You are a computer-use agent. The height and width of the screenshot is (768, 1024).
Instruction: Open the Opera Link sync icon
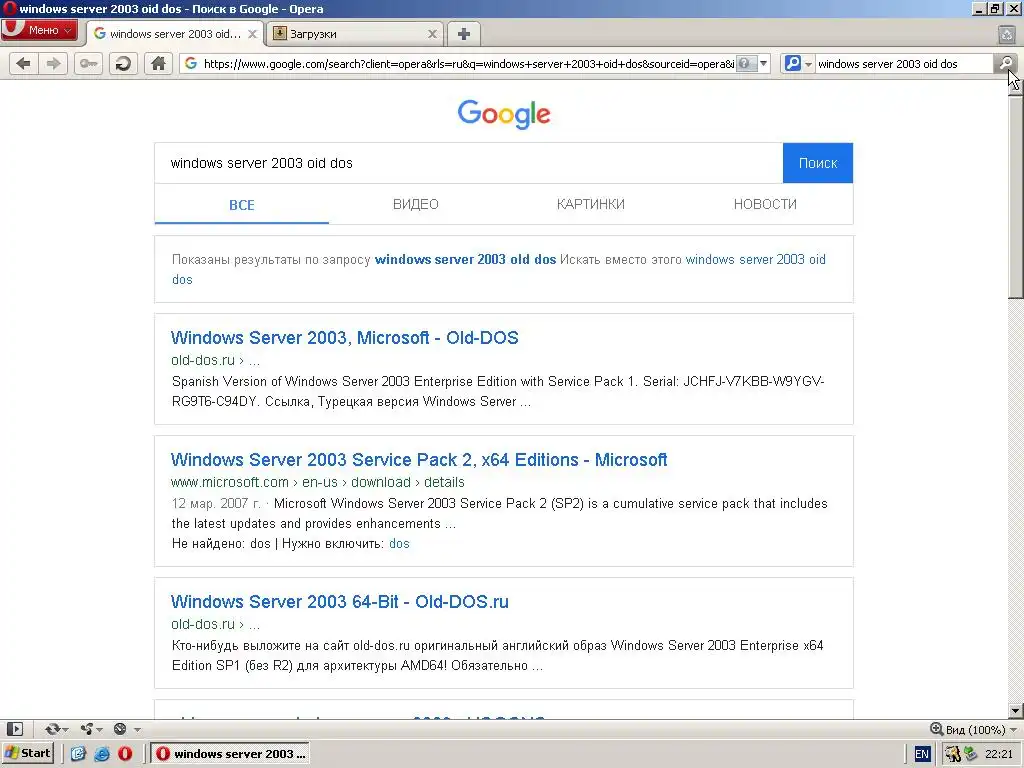pyautogui.click(x=52, y=729)
